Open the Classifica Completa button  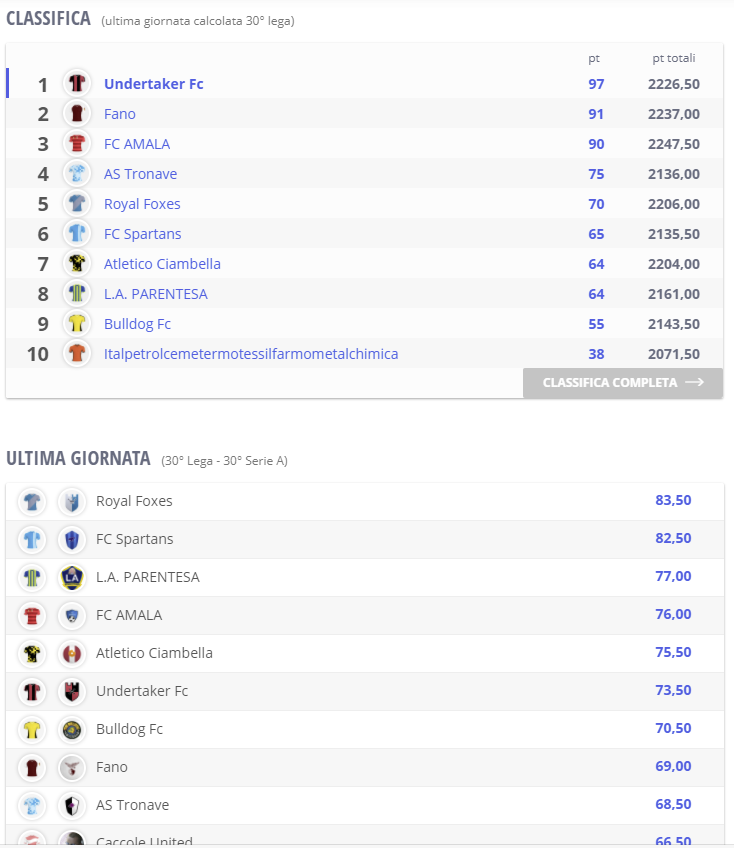[622, 382]
